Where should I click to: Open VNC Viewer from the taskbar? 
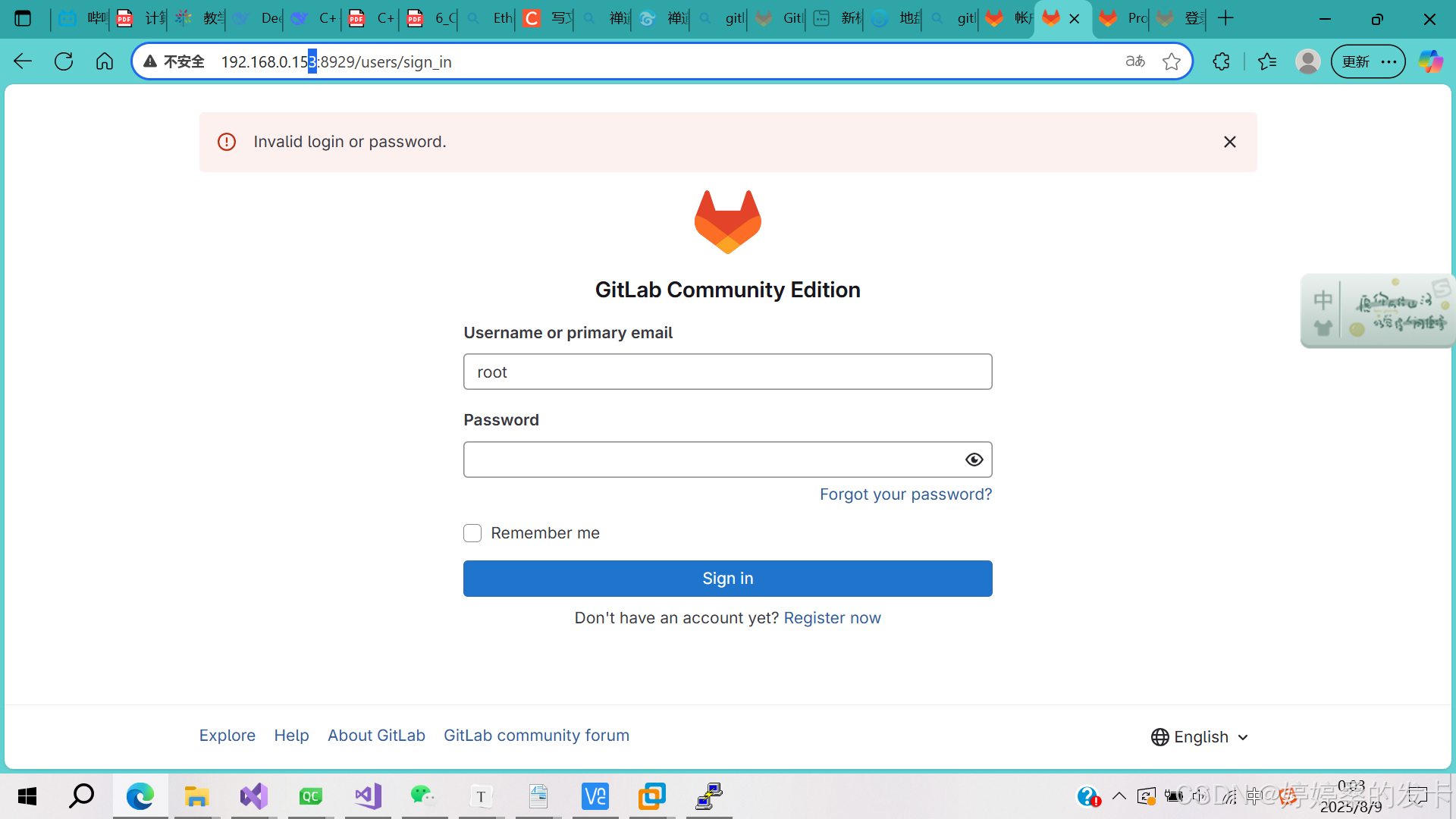point(595,796)
